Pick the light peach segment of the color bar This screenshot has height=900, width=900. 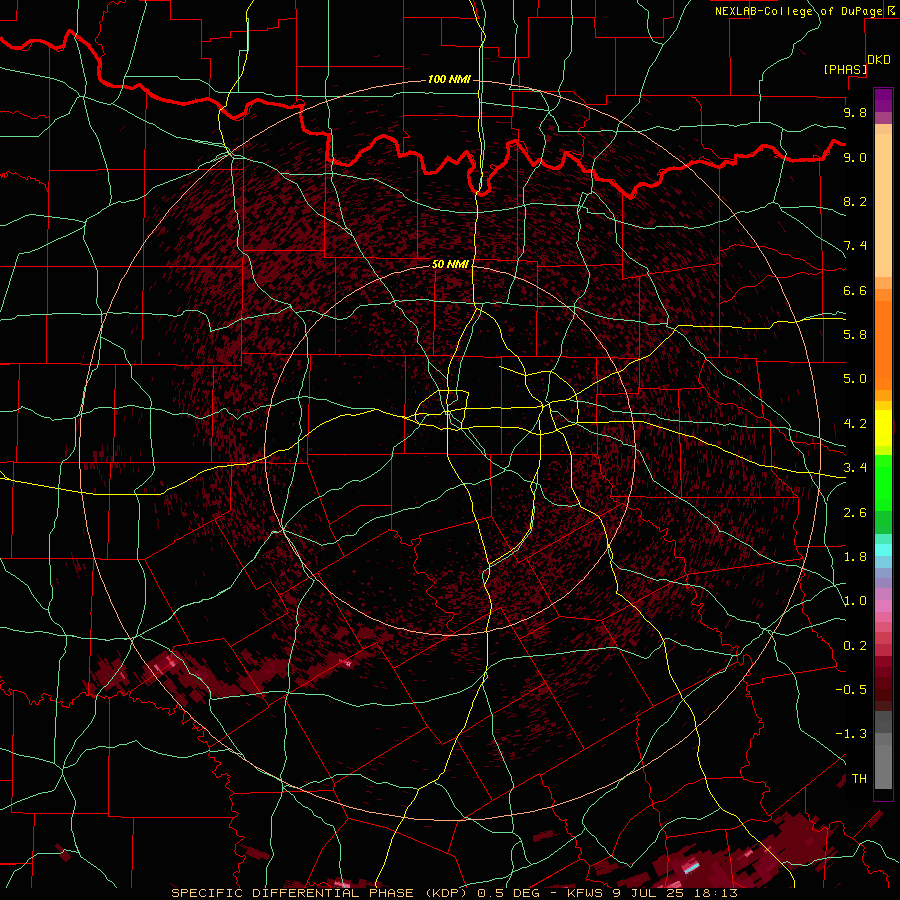[883, 206]
